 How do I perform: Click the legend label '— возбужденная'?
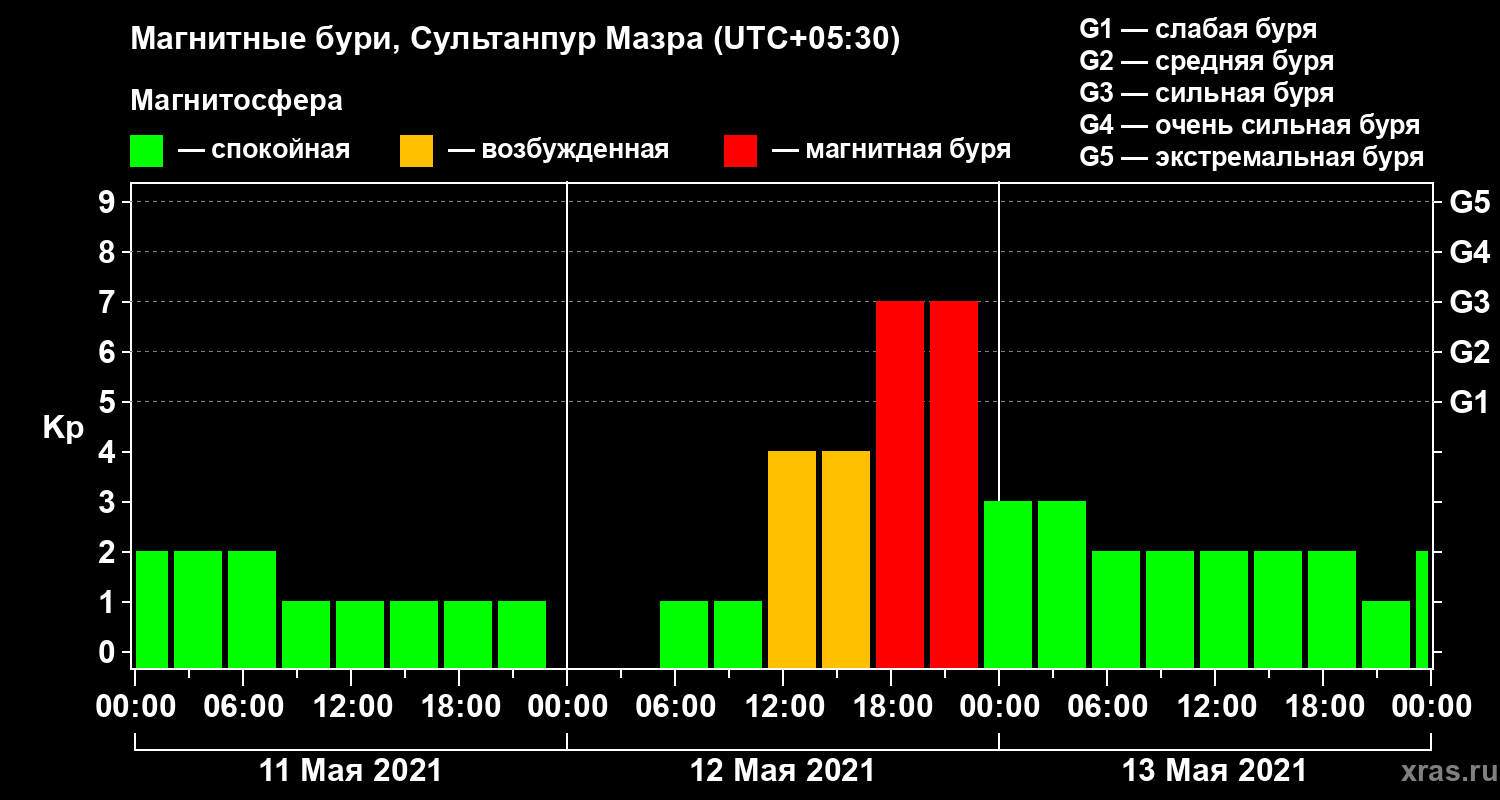point(558,151)
